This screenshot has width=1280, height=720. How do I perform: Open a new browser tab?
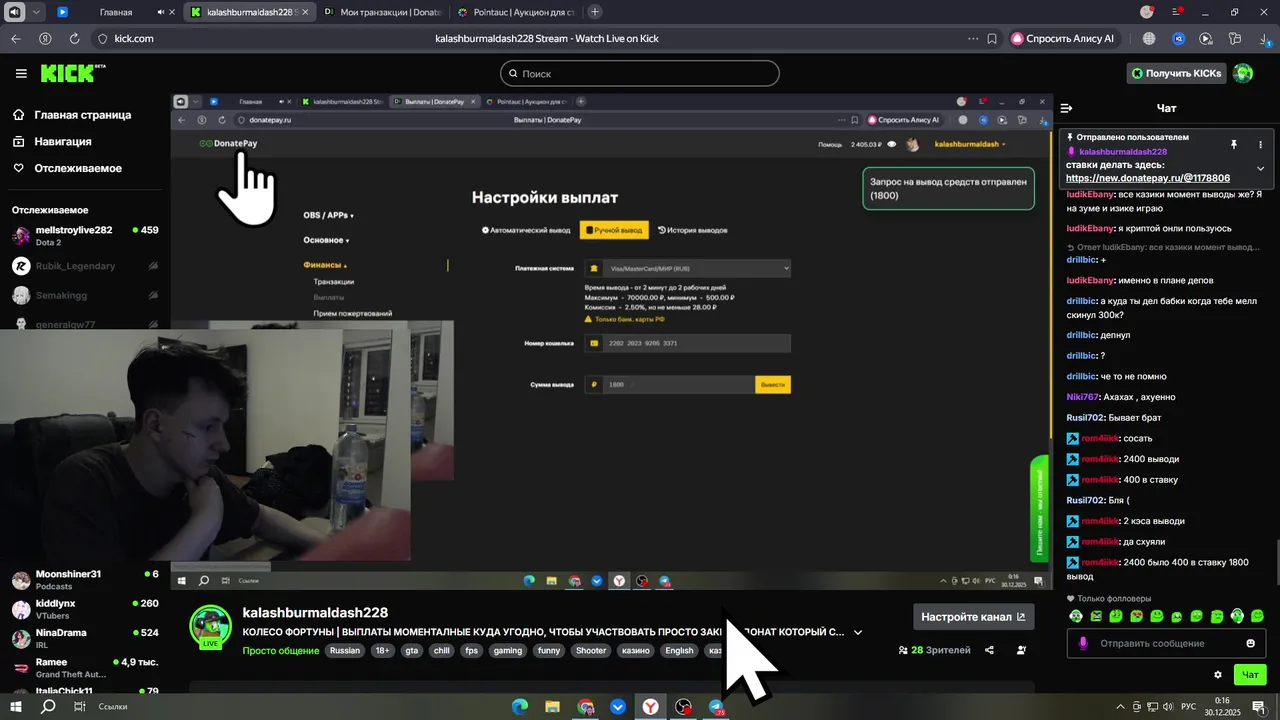click(595, 12)
